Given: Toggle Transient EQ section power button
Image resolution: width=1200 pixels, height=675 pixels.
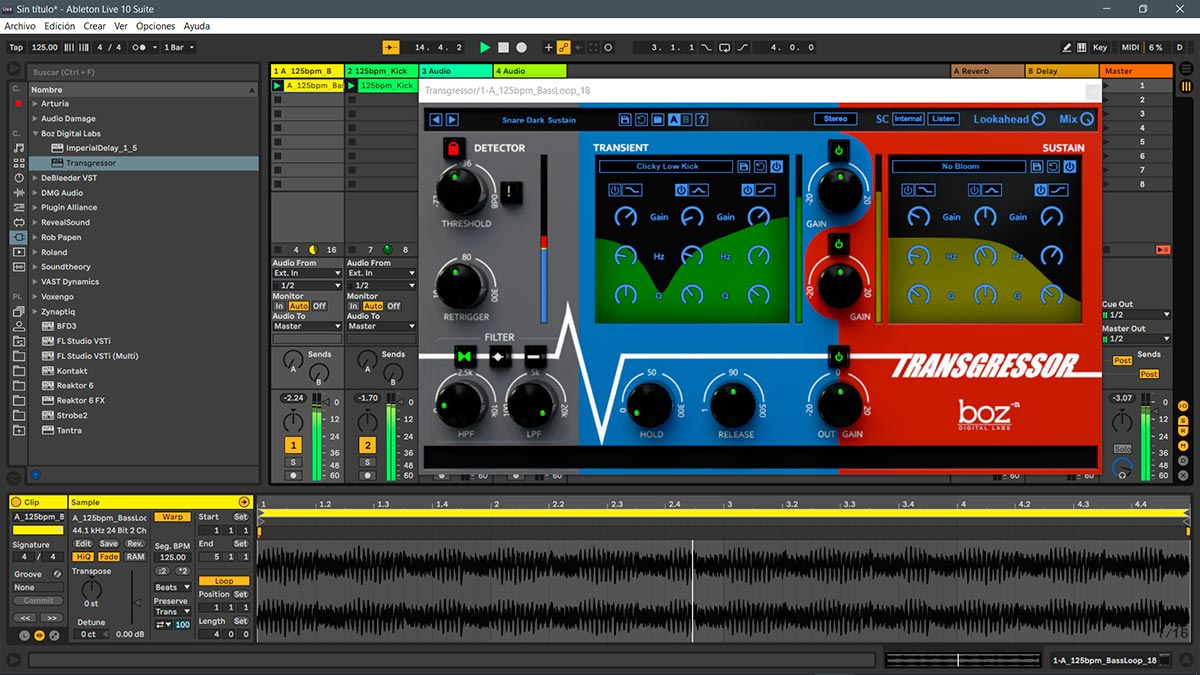Looking at the screenshot, I should pos(776,166).
